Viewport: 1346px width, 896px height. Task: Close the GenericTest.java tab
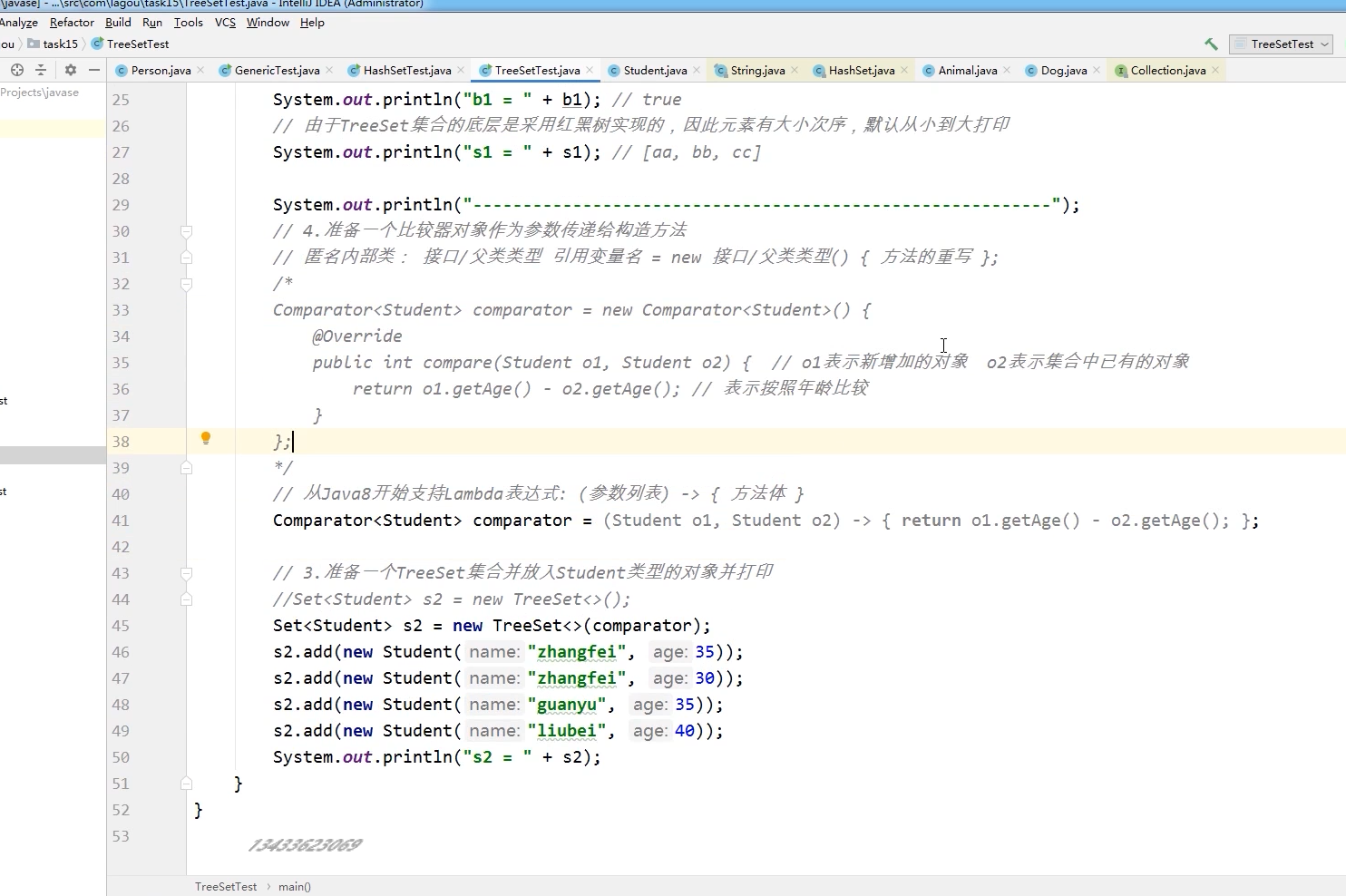point(329,70)
